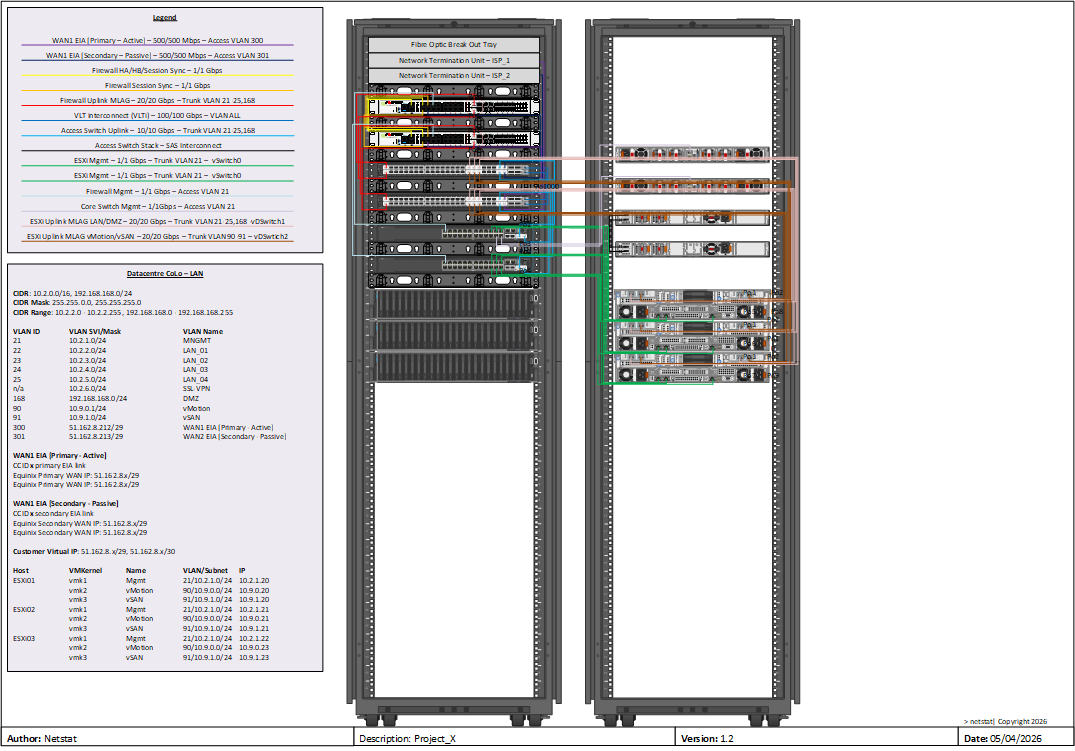1075x751 pixels.
Task: Select host row label 'ESXi02'
Action: point(24,610)
